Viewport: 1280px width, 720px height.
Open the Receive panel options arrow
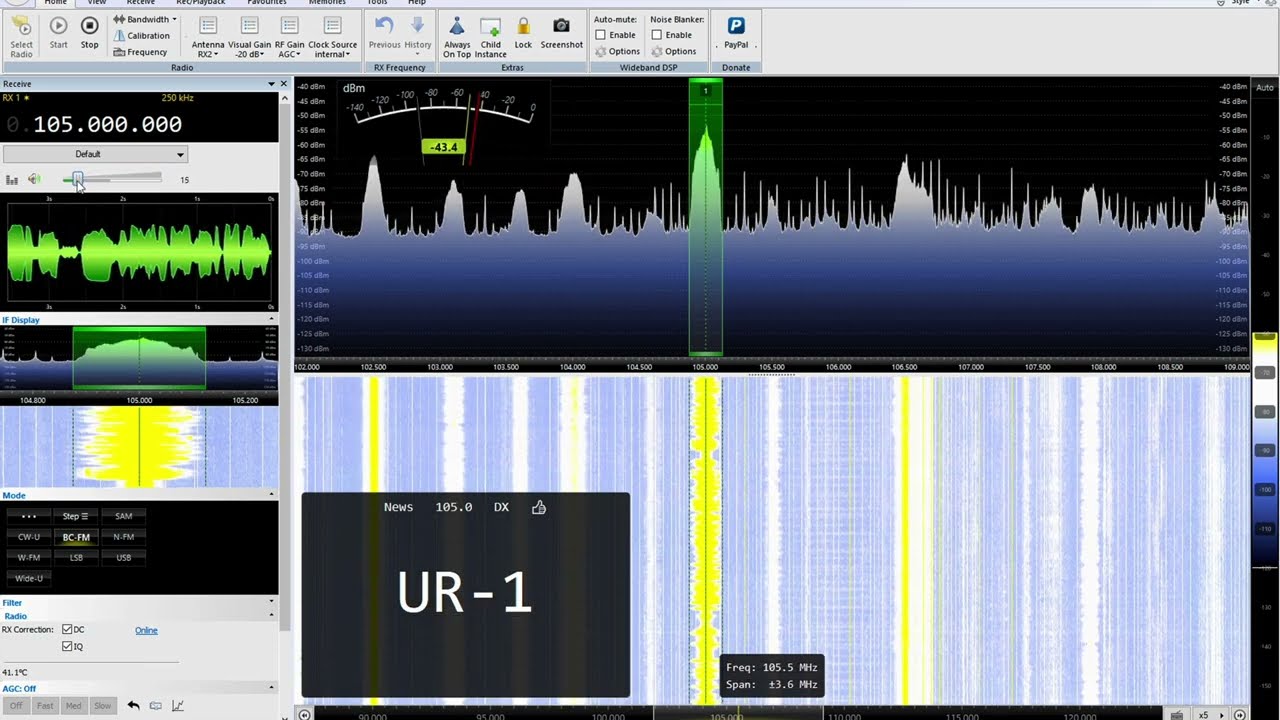coord(271,84)
